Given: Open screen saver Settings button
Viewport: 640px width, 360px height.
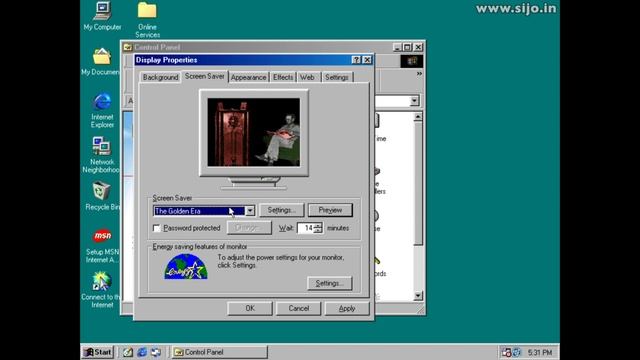Looking at the screenshot, I should click(x=282, y=210).
